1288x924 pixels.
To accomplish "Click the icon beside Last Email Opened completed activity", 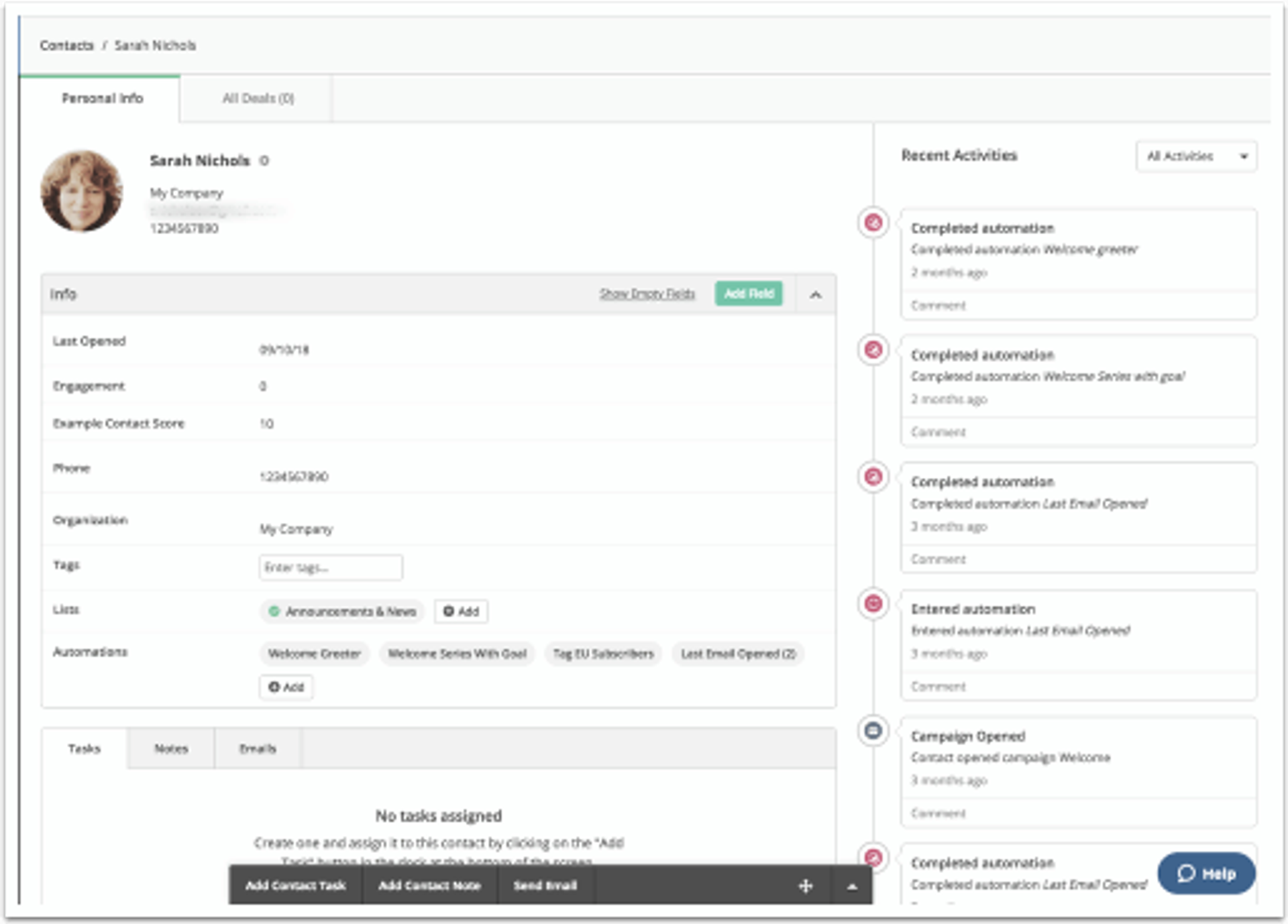I will click(873, 477).
